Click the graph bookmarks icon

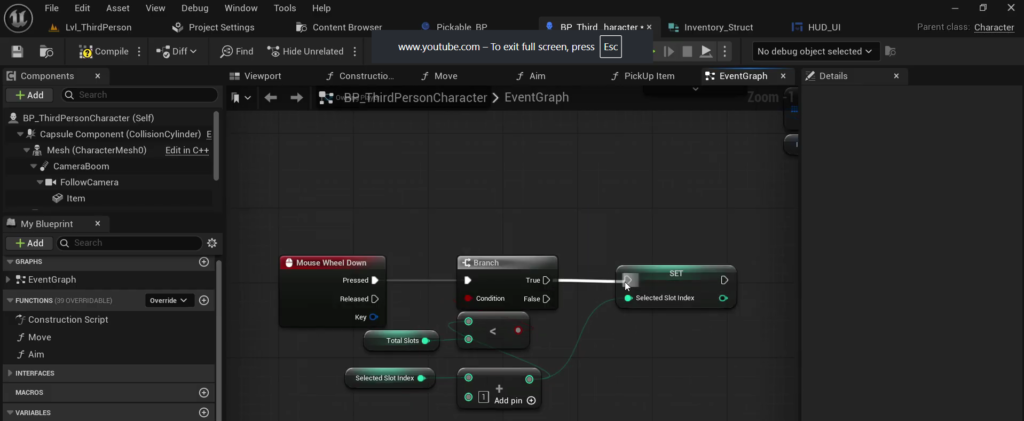[240, 97]
